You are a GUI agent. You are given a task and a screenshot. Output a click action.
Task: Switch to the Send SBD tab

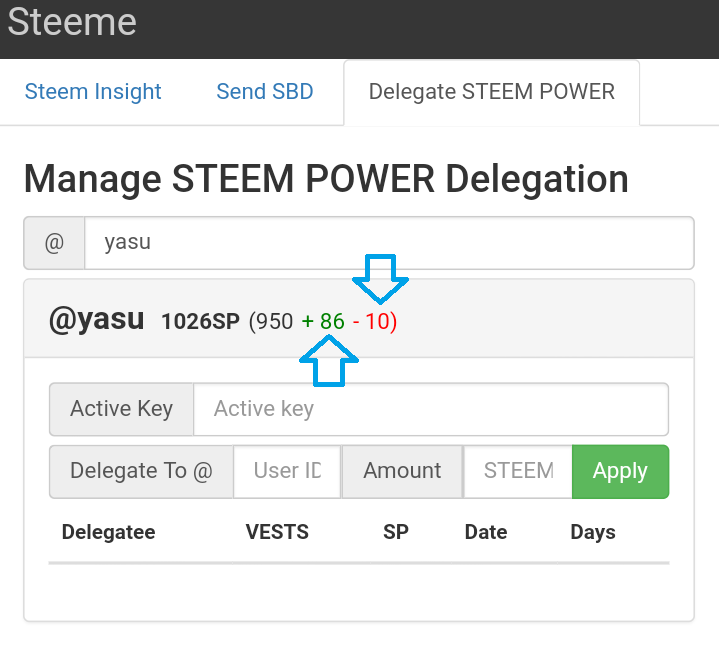coord(265,92)
